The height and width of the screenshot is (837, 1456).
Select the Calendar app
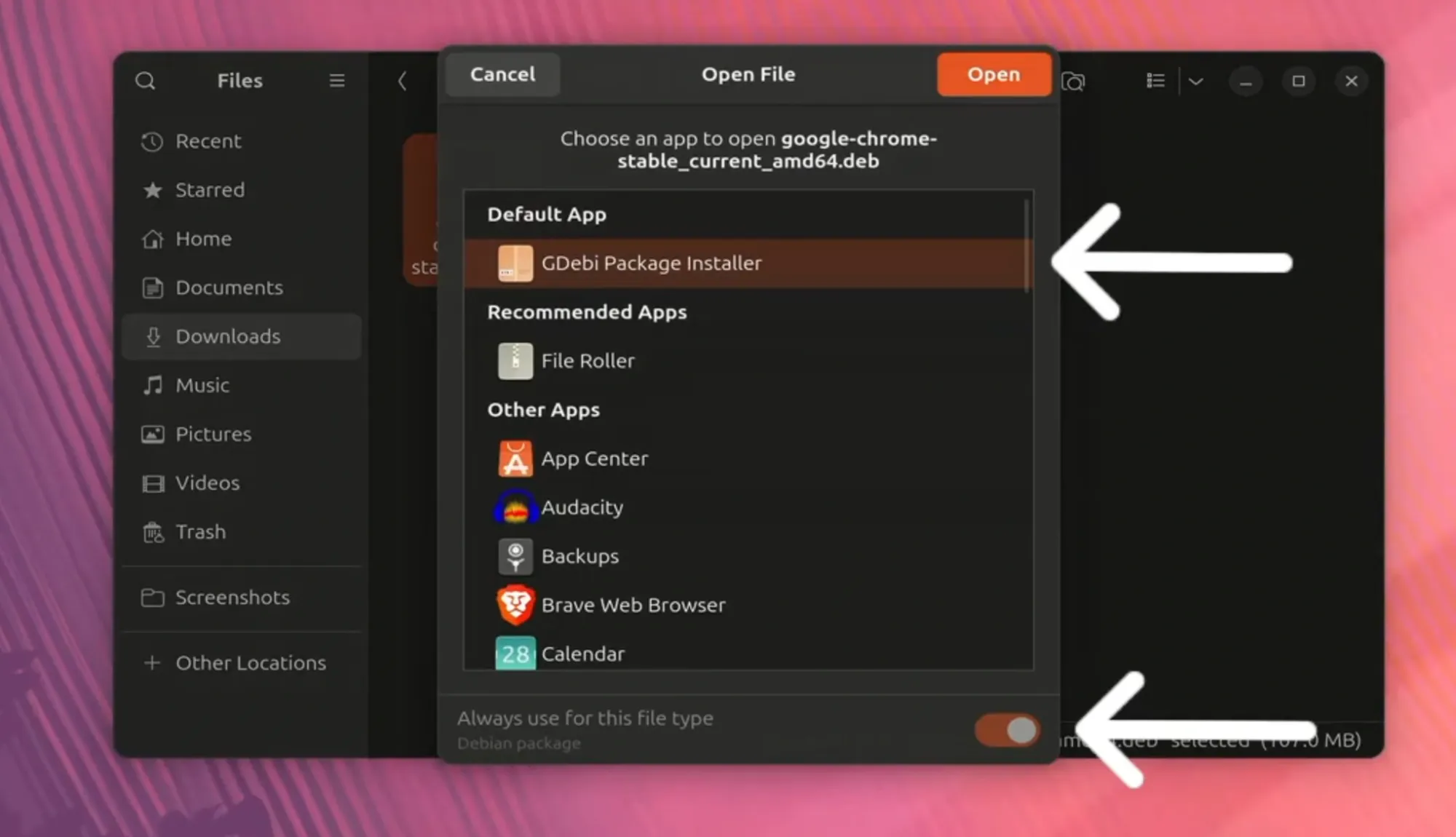pos(582,653)
